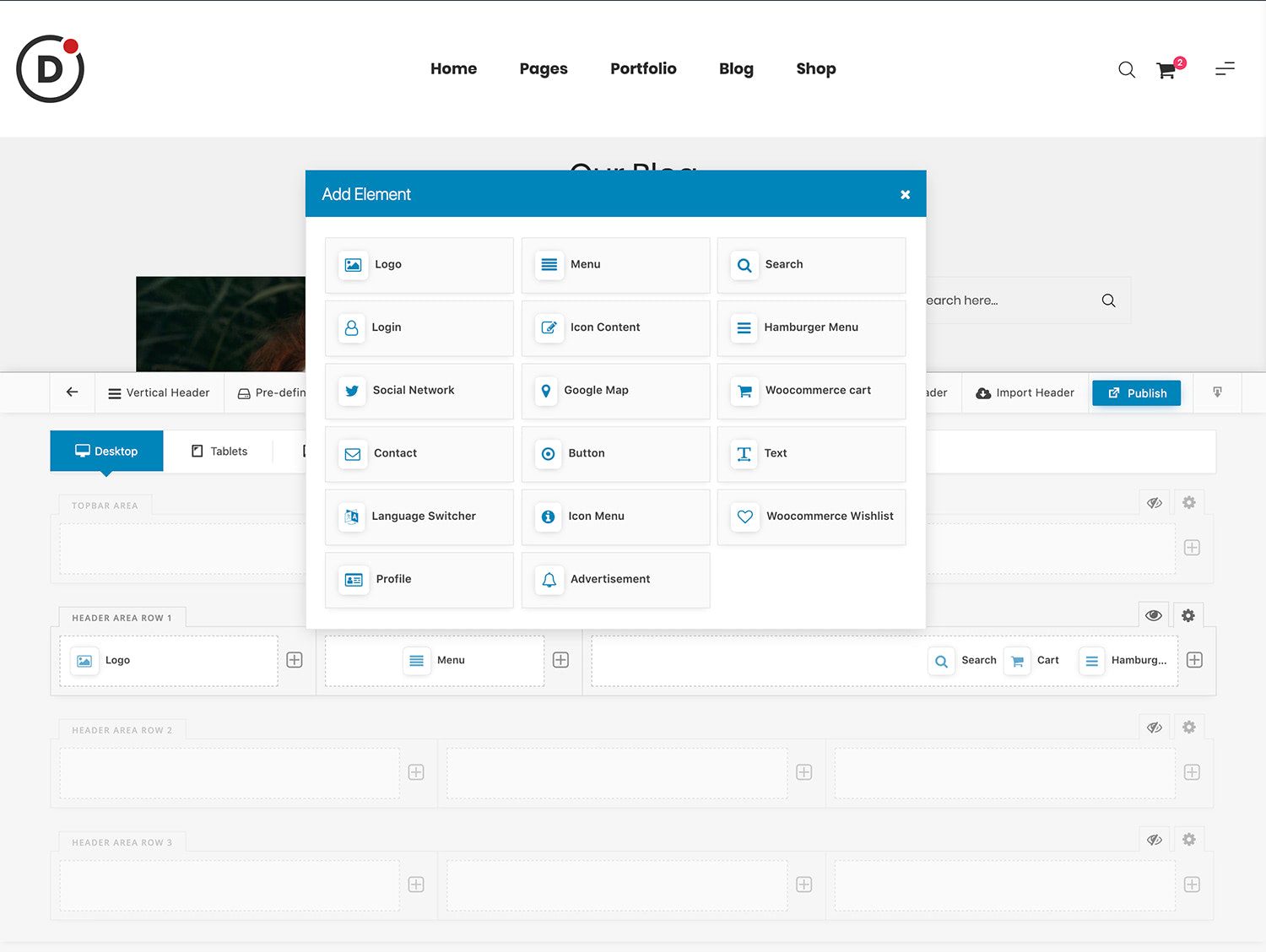The height and width of the screenshot is (952, 1266).
Task: Toggle visibility of Header Area Row 1
Action: 1154,616
